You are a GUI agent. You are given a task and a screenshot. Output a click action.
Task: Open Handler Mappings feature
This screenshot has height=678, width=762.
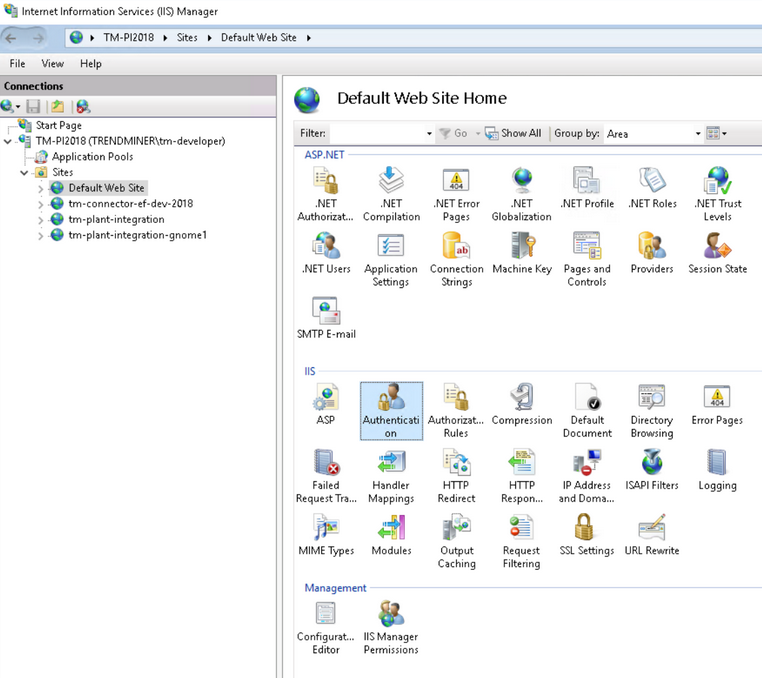click(x=391, y=463)
